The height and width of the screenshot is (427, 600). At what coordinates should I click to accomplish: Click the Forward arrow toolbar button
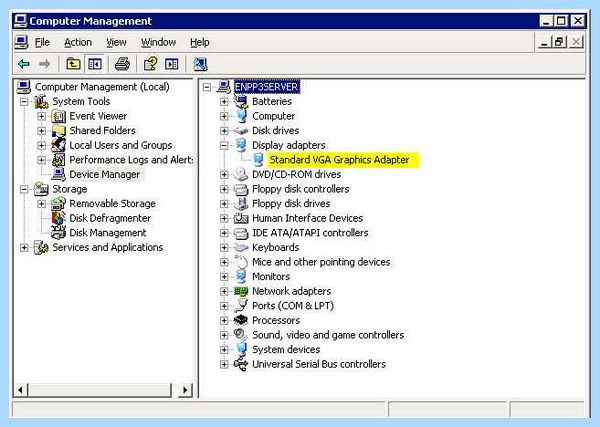[44, 64]
